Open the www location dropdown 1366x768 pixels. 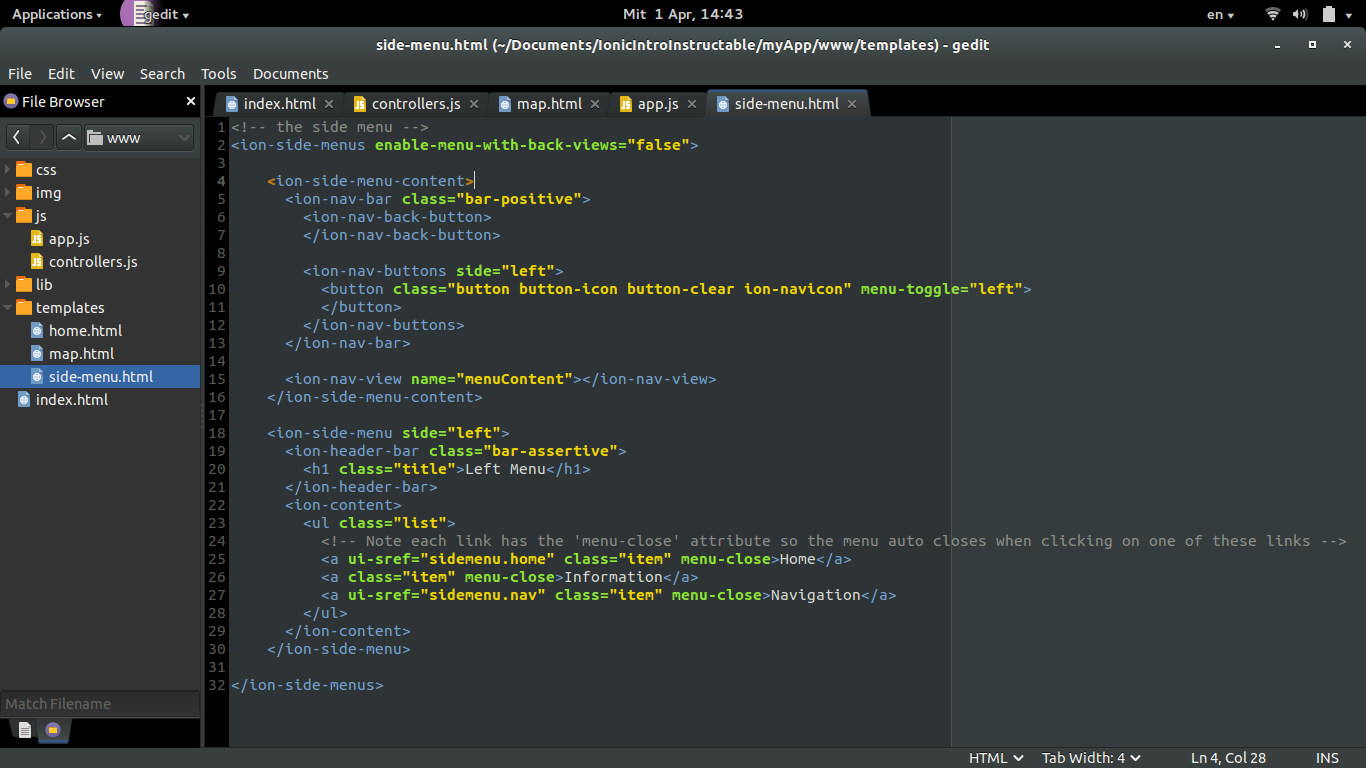139,137
